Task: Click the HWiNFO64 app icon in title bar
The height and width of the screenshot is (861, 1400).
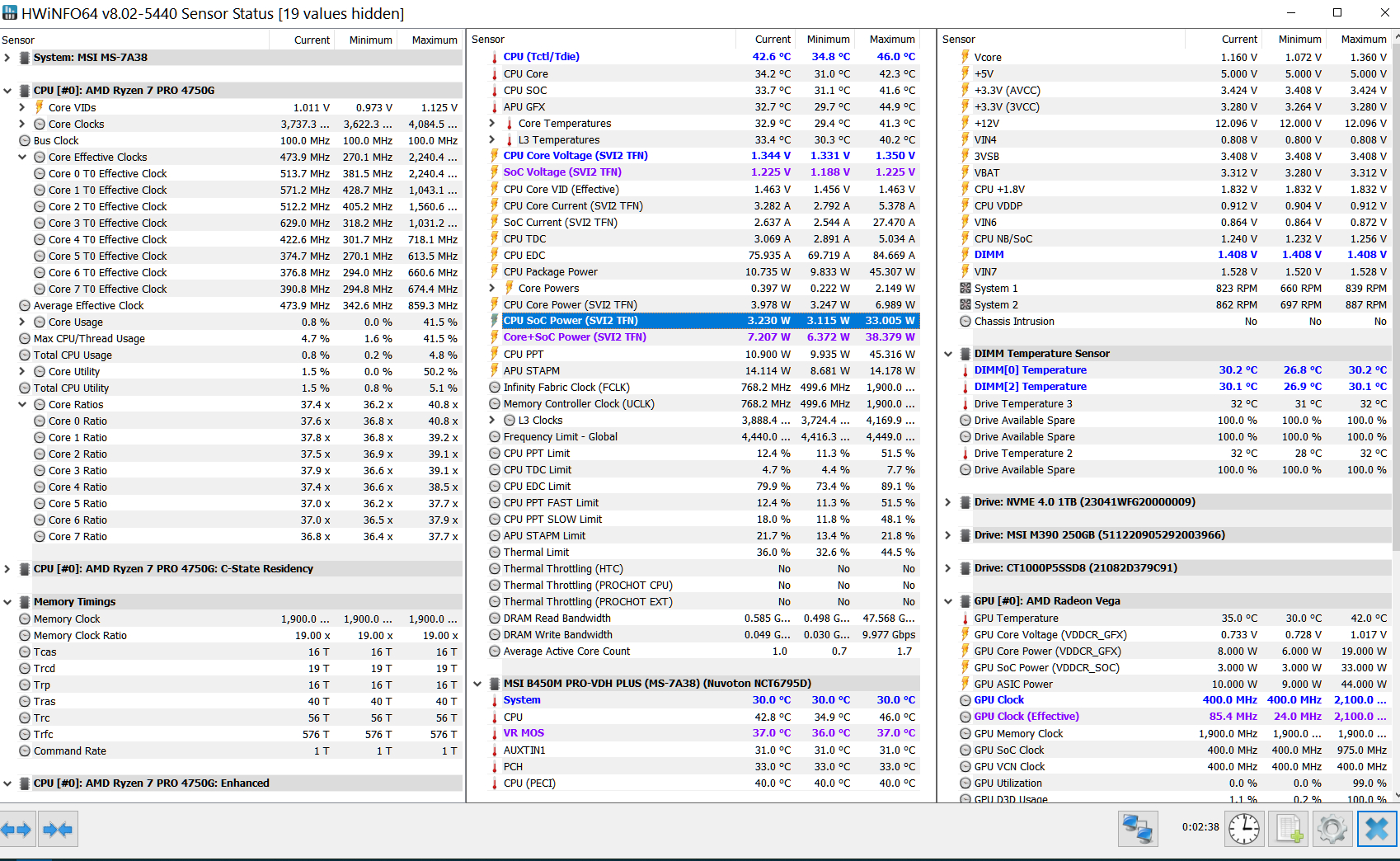Action: click(x=10, y=13)
